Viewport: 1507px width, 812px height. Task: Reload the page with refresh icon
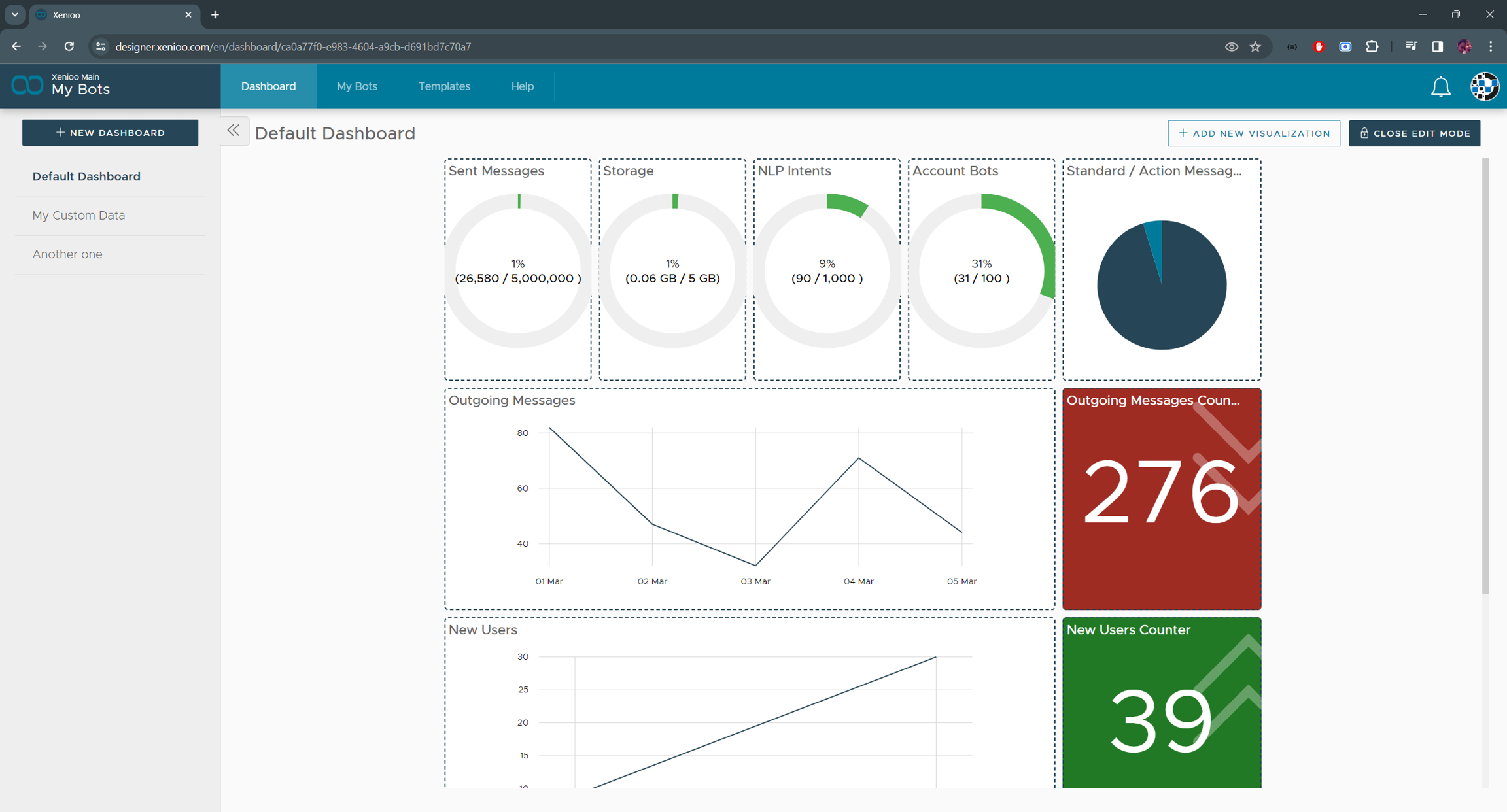69,46
